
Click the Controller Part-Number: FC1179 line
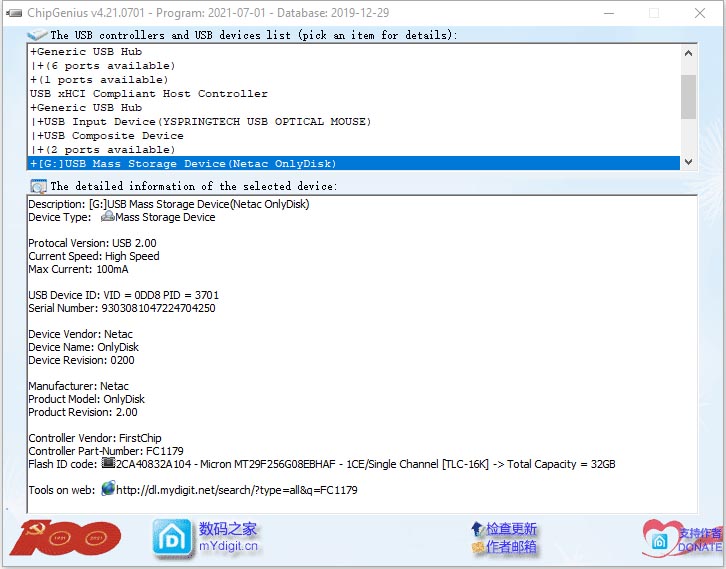pyautogui.click(x=106, y=450)
